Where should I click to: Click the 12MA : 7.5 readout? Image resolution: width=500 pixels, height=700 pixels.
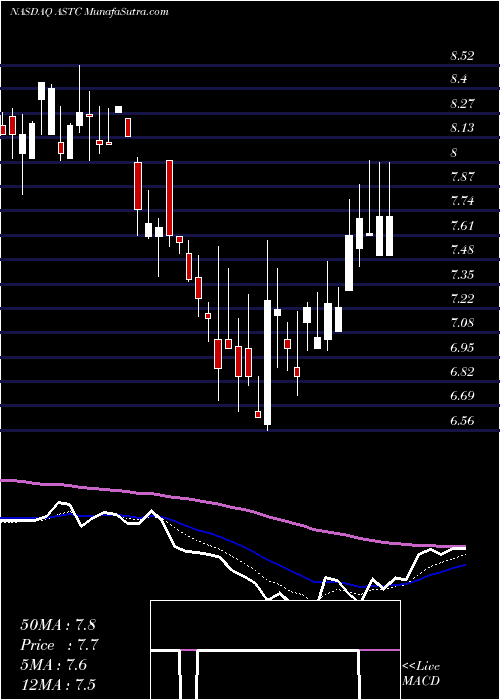tap(58, 685)
